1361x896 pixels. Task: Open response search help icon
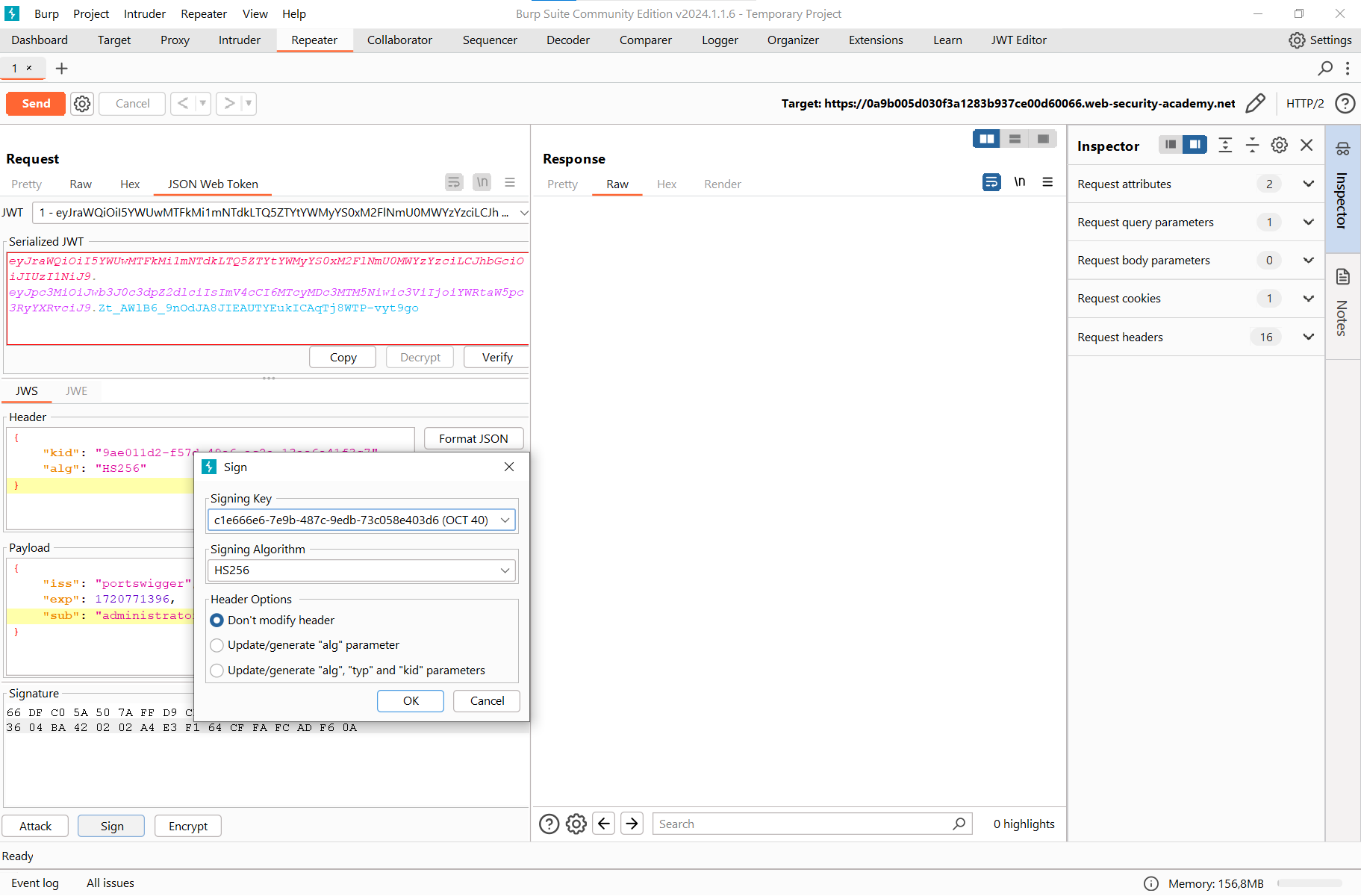click(x=549, y=824)
